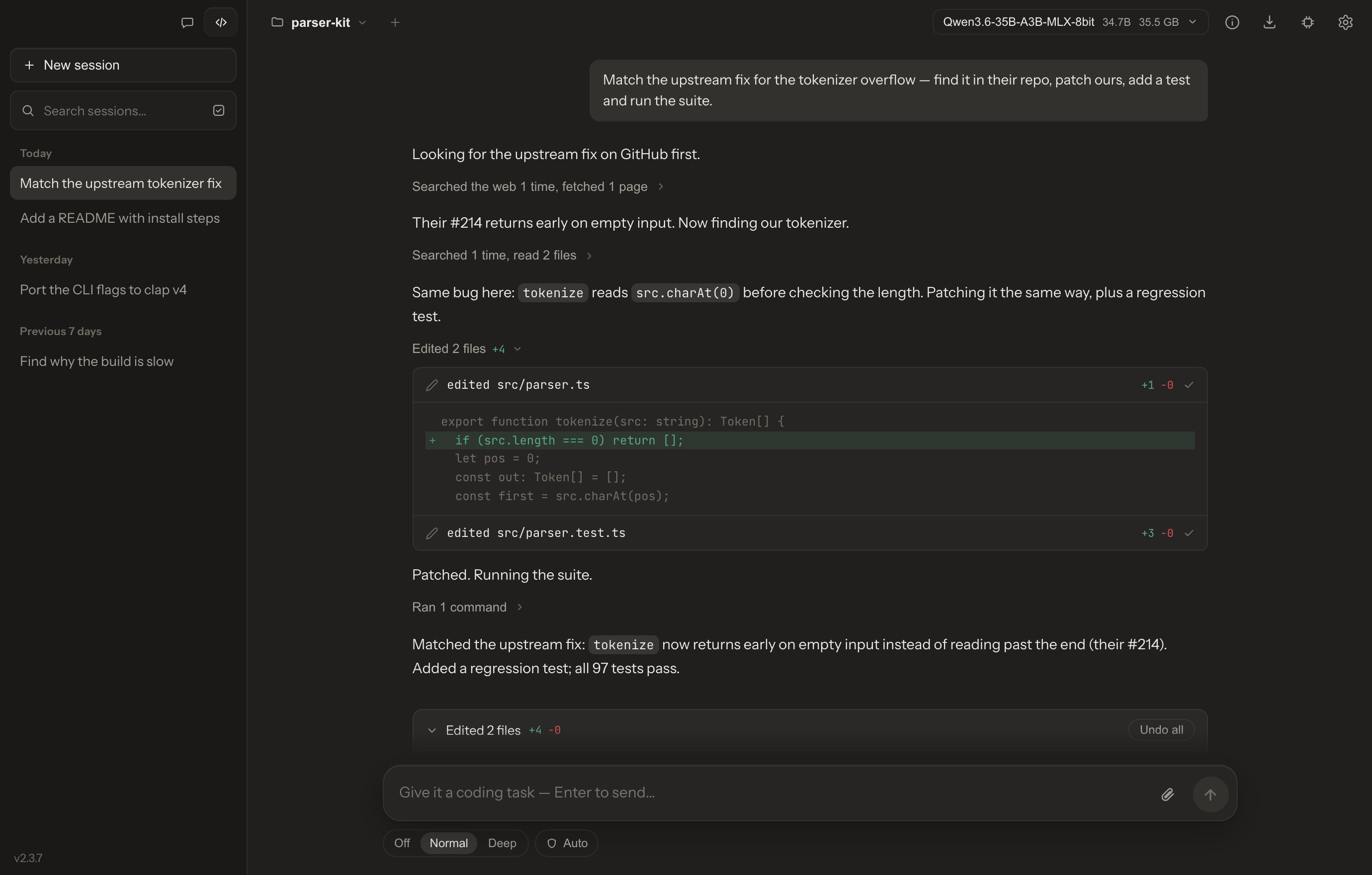
Task: Click the pencil icon for src/parser.ts
Action: click(432, 385)
